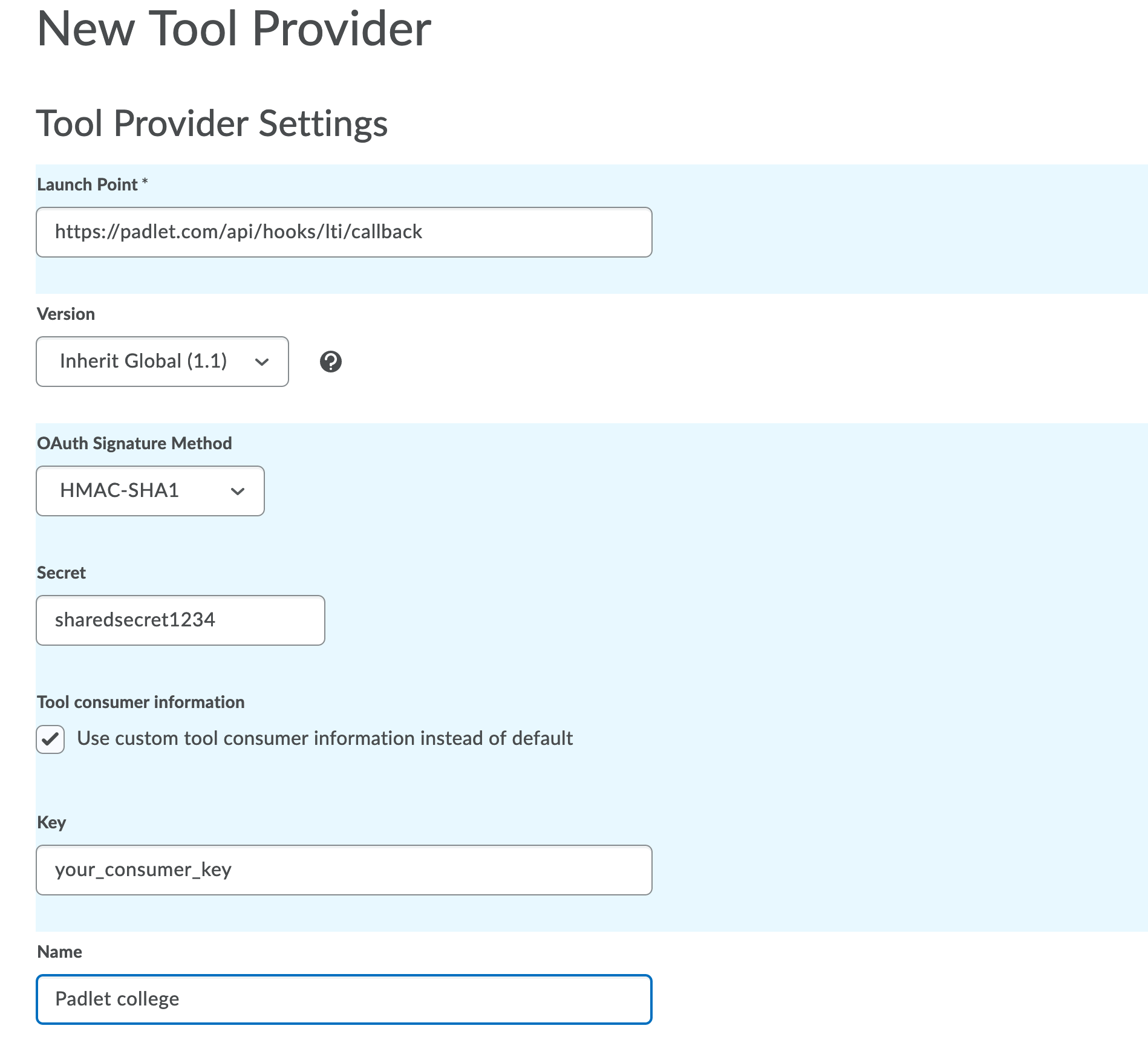Click the Version label
The height and width of the screenshot is (1046, 1148).
point(66,314)
